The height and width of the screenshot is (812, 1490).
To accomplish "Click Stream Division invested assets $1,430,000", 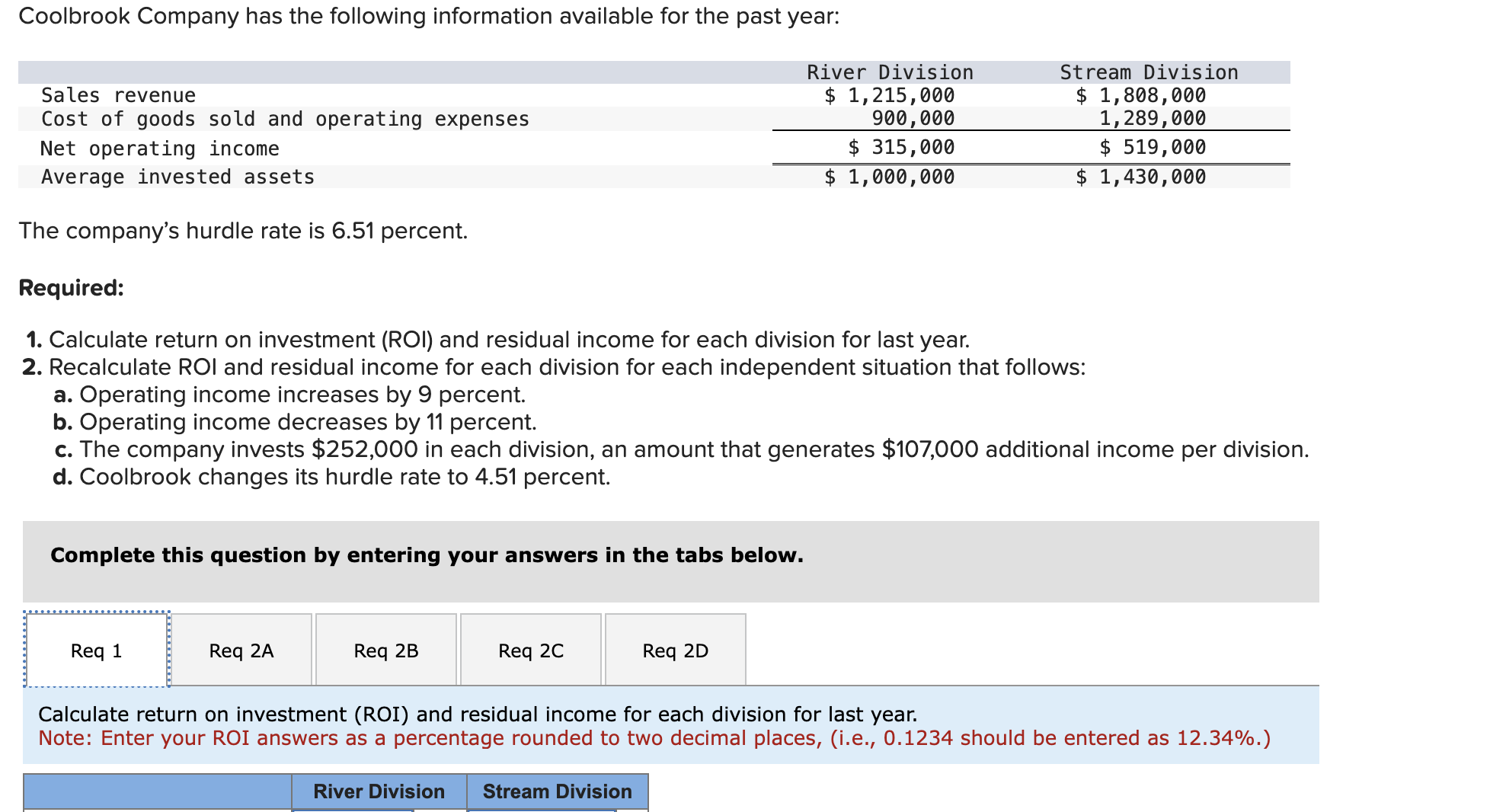I will 1141,177.
